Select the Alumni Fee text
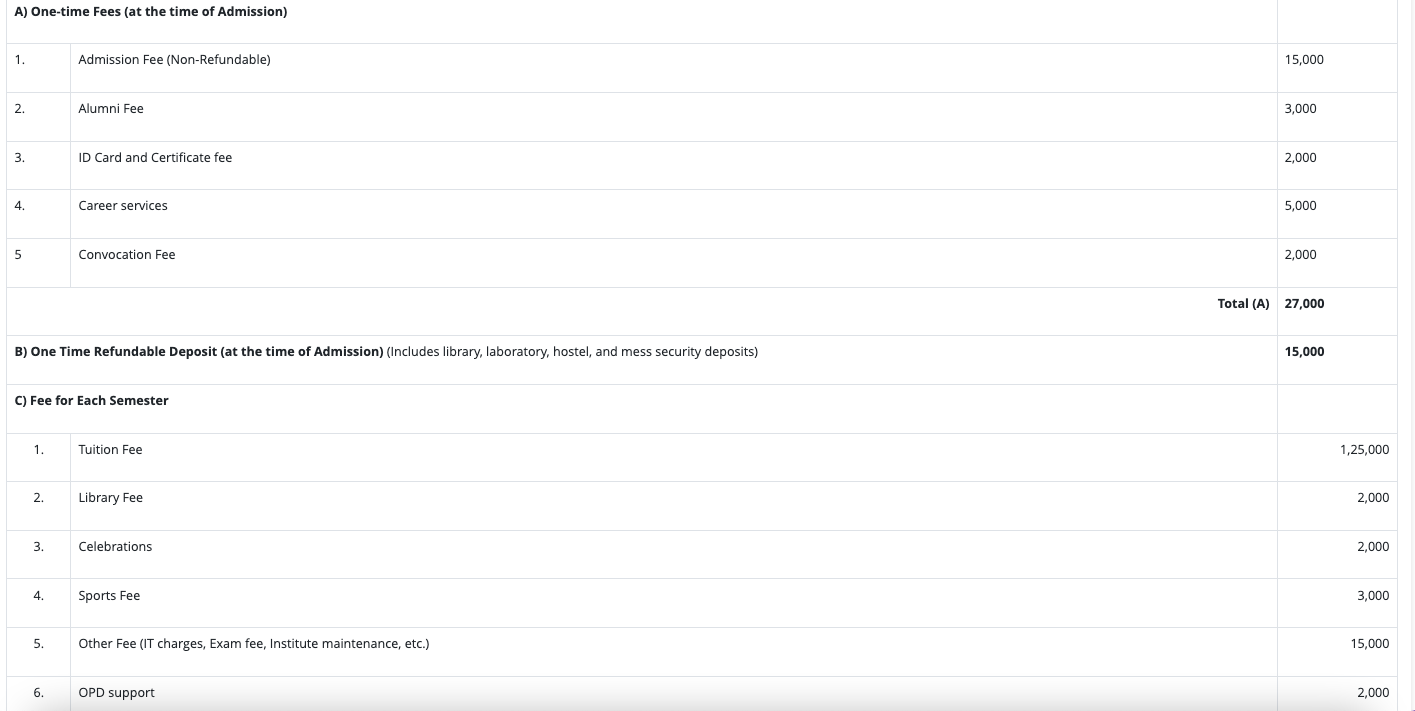Image resolution: width=1415 pixels, height=711 pixels. pyautogui.click(x=111, y=109)
